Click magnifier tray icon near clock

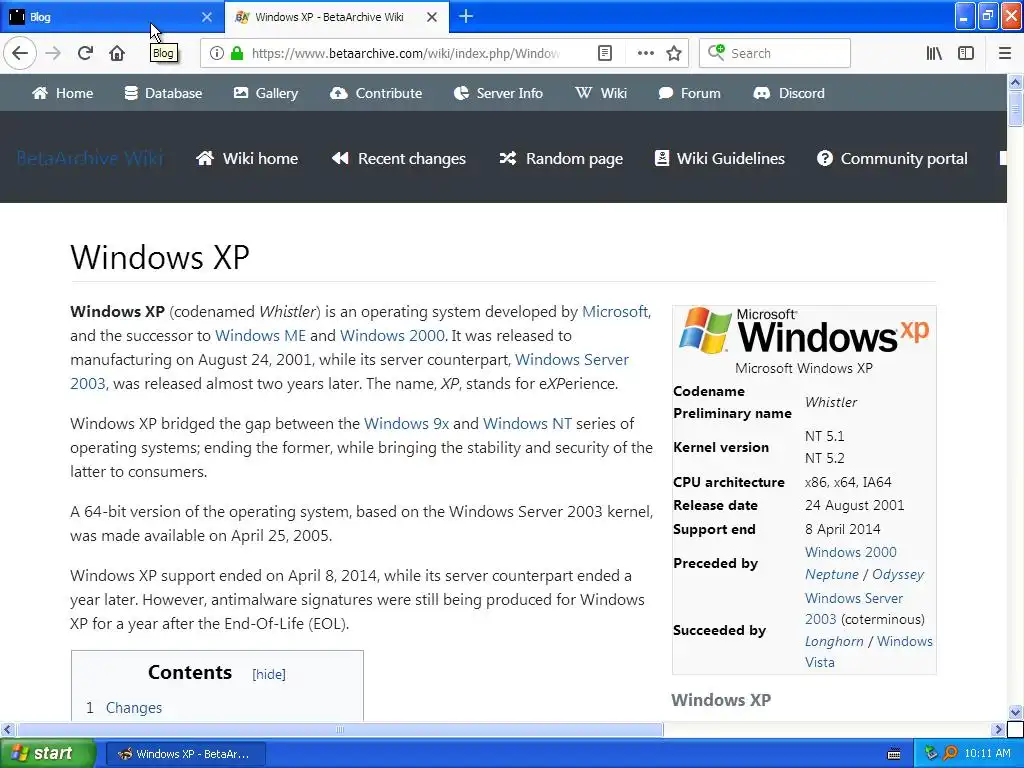click(x=950, y=754)
